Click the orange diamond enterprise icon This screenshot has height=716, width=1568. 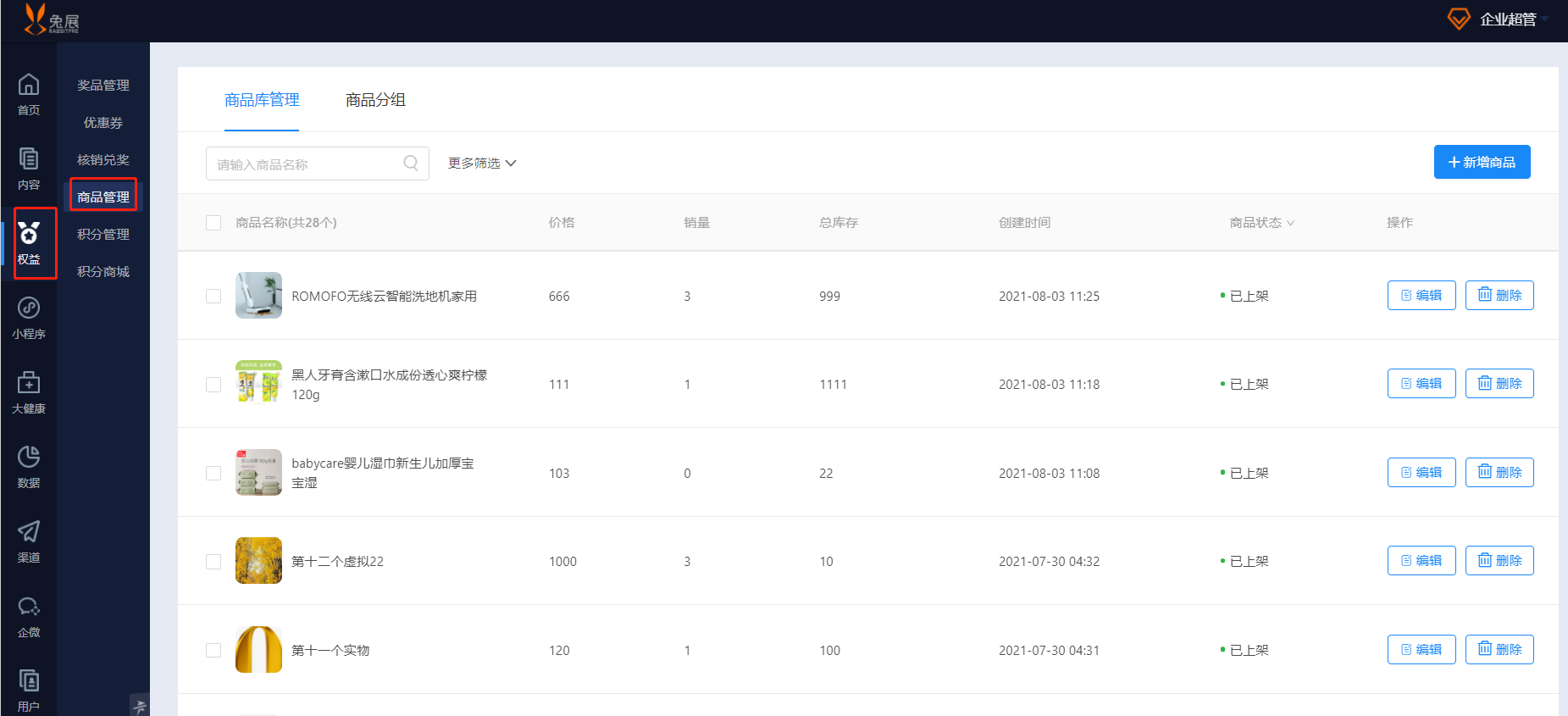click(1459, 19)
